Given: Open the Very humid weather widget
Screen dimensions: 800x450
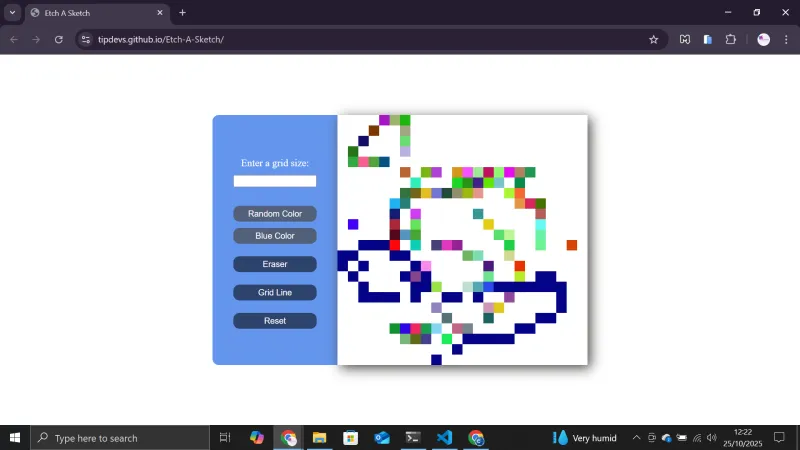Looking at the screenshot, I should tap(585, 438).
